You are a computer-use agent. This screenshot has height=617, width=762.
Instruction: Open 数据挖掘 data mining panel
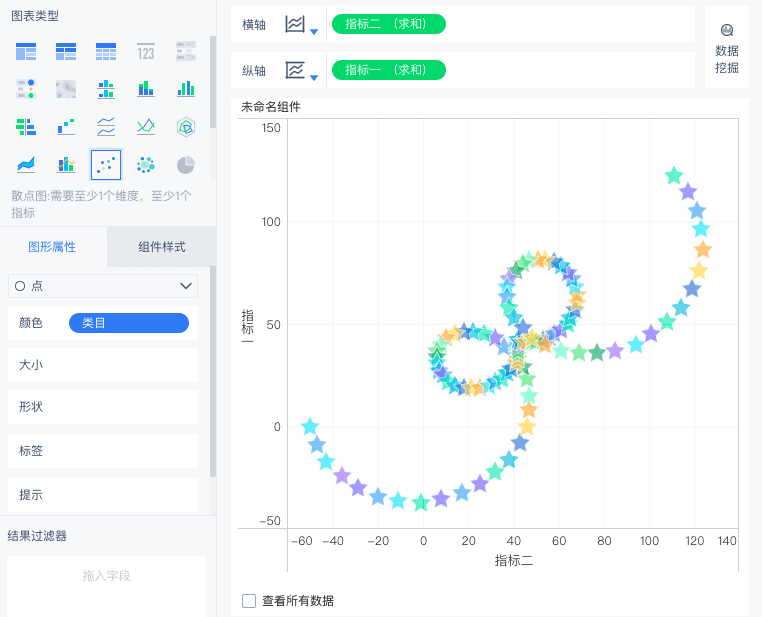click(727, 48)
